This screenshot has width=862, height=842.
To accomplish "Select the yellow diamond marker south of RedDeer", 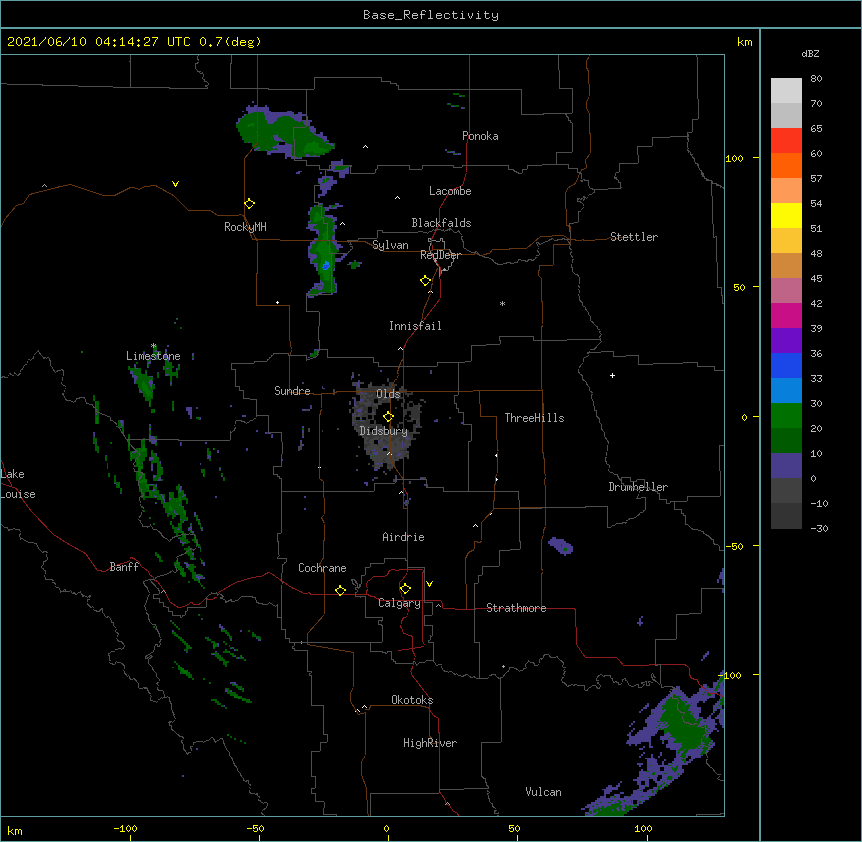I will click(426, 281).
